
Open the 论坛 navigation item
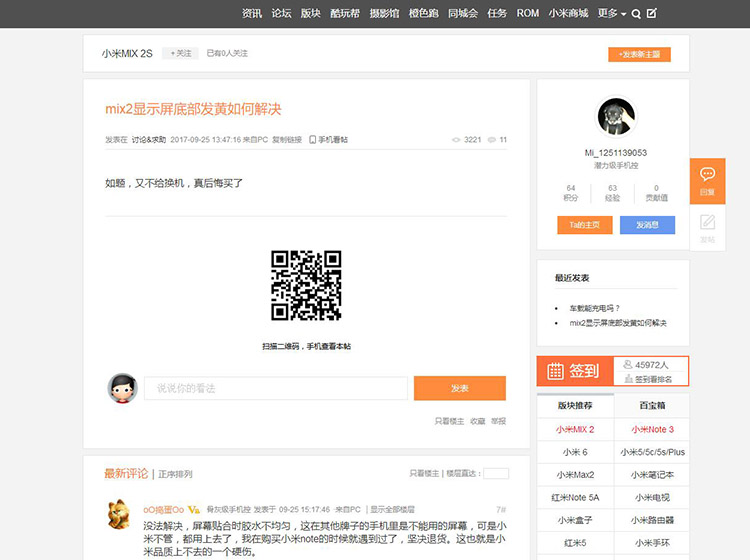(281, 13)
